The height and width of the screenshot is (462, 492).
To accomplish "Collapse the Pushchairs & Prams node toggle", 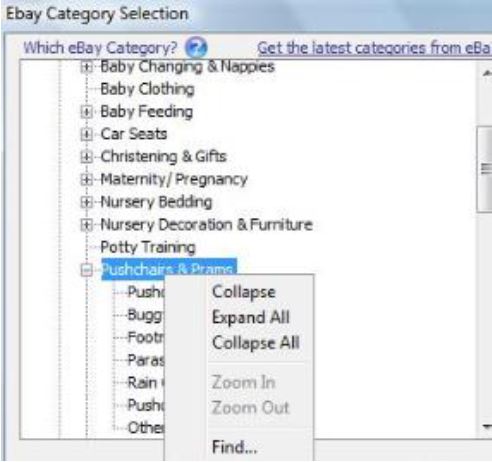I will 86,270.
